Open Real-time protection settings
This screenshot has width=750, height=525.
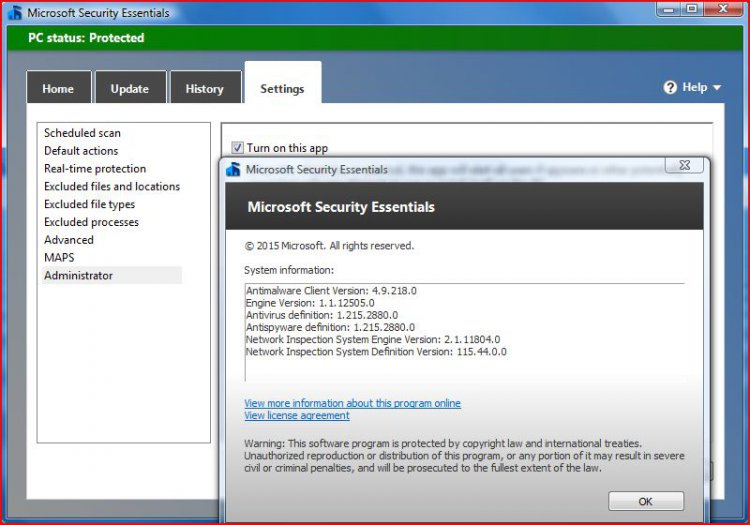[x=95, y=168]
